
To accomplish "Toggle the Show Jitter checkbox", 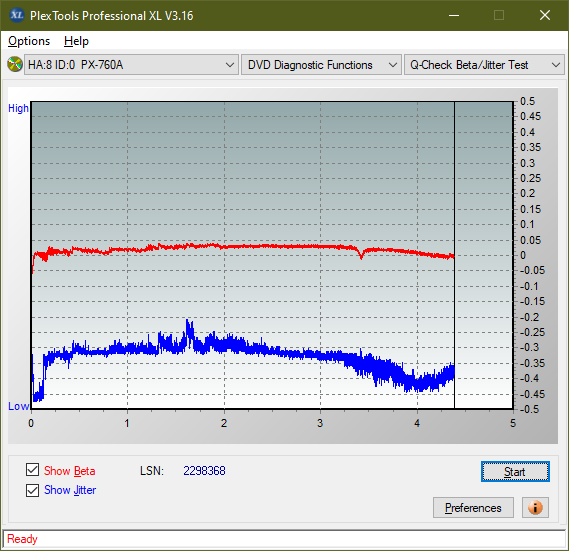I will point(32,490).
